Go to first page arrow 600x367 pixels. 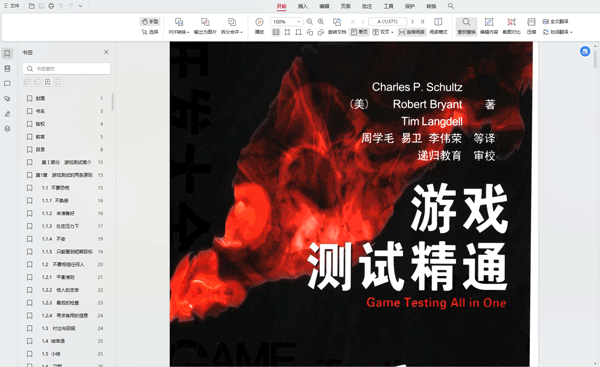pyautogui.click(x=353, y=22)
